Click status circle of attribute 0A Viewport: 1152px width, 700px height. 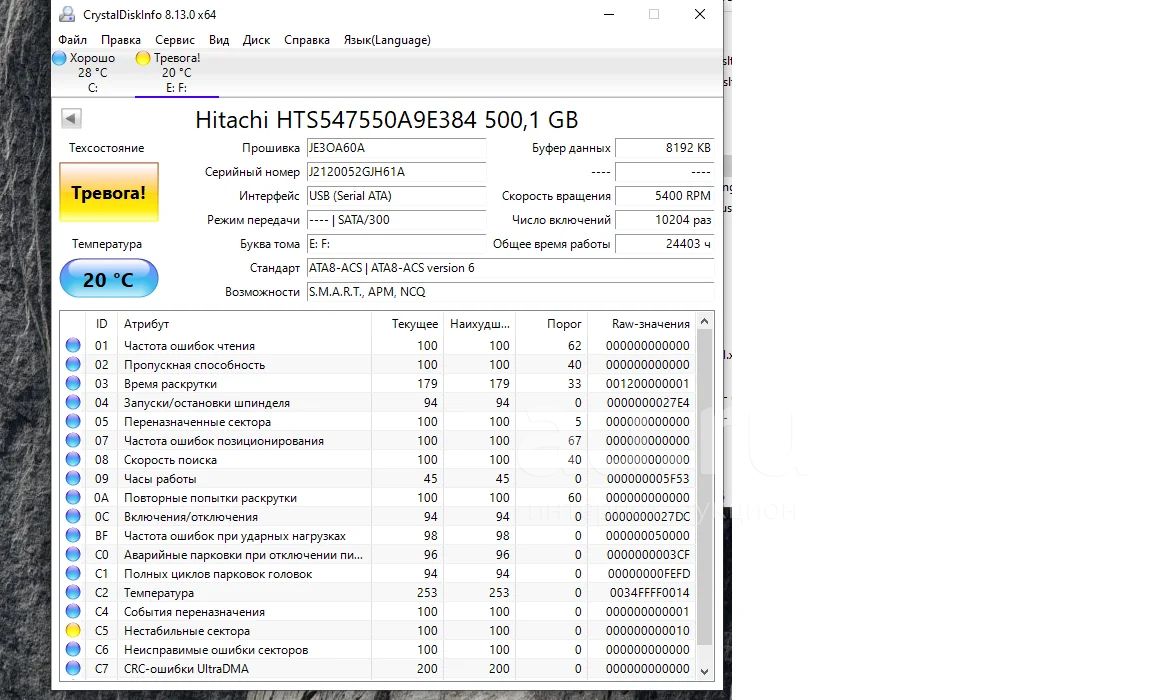tap(73, 497)
